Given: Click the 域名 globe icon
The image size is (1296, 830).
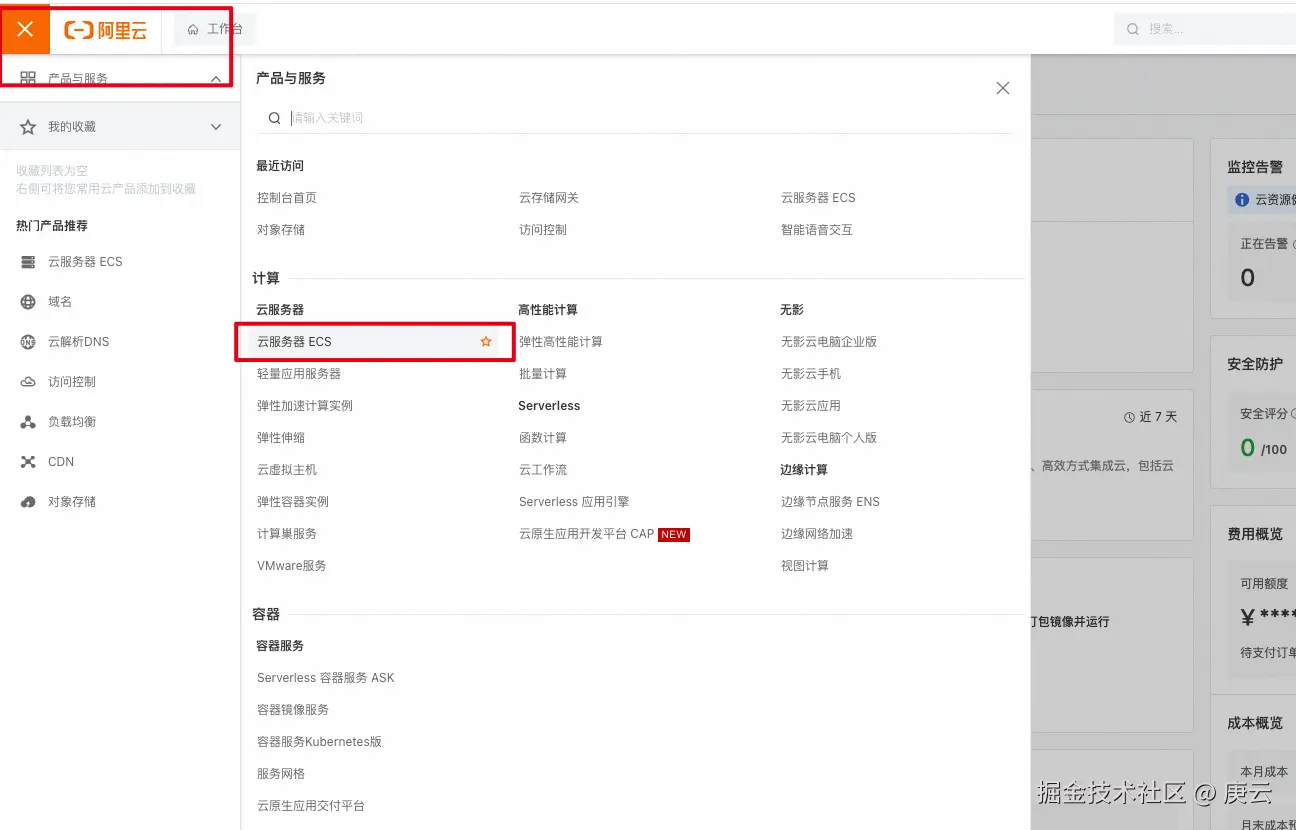Looking at the screenshot, I should [28, 302].
